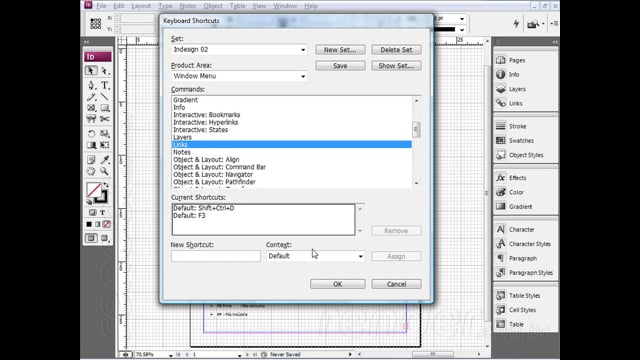Toggle formatting affects text (T) button
The image size is (640, 360).
click(102, 213)
